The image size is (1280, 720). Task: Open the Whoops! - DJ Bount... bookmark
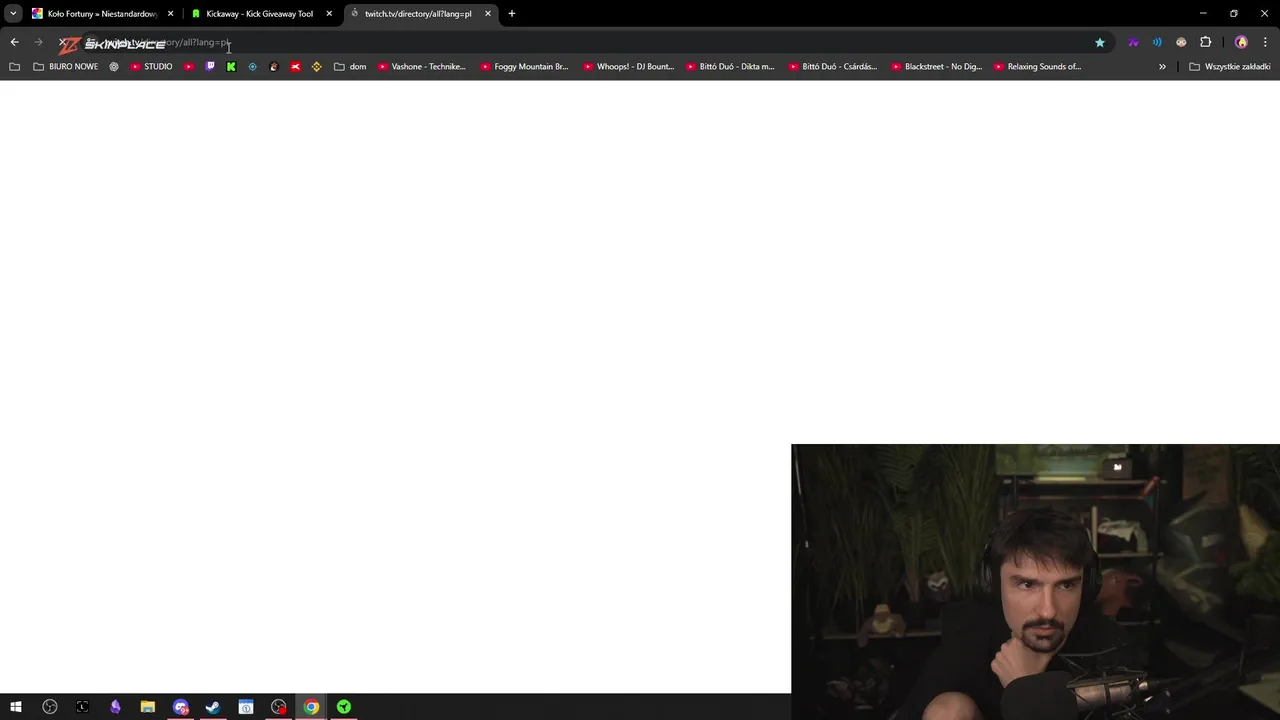click(627, 67)
